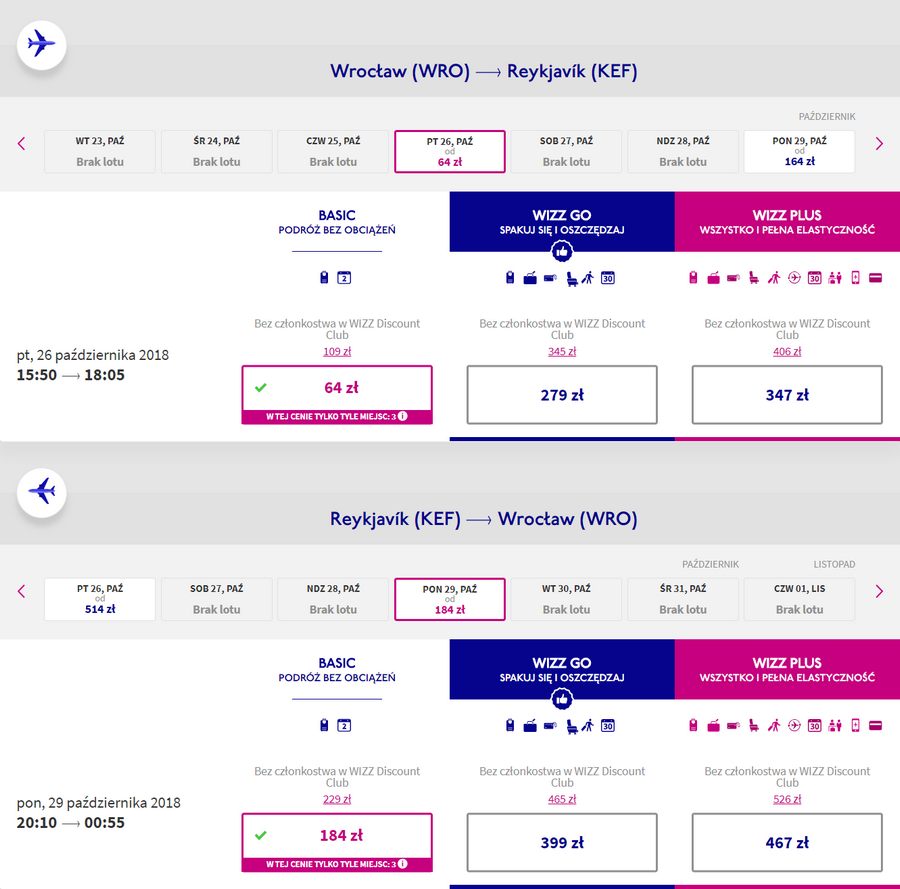Click outbound WIZZ PLUS calendar 30 icon
Viewport: 900px width, 889px height.
814,278
